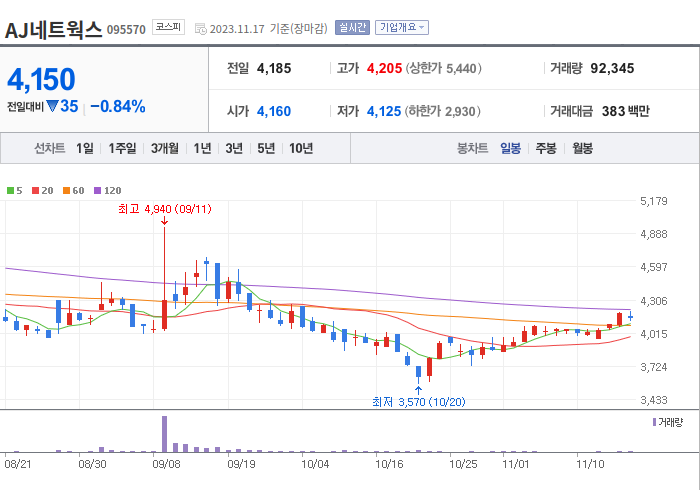The height and width of the screenshot is (490, 700).
Task: Select the 1주일 line chart tab
Action: pos(122,148)
